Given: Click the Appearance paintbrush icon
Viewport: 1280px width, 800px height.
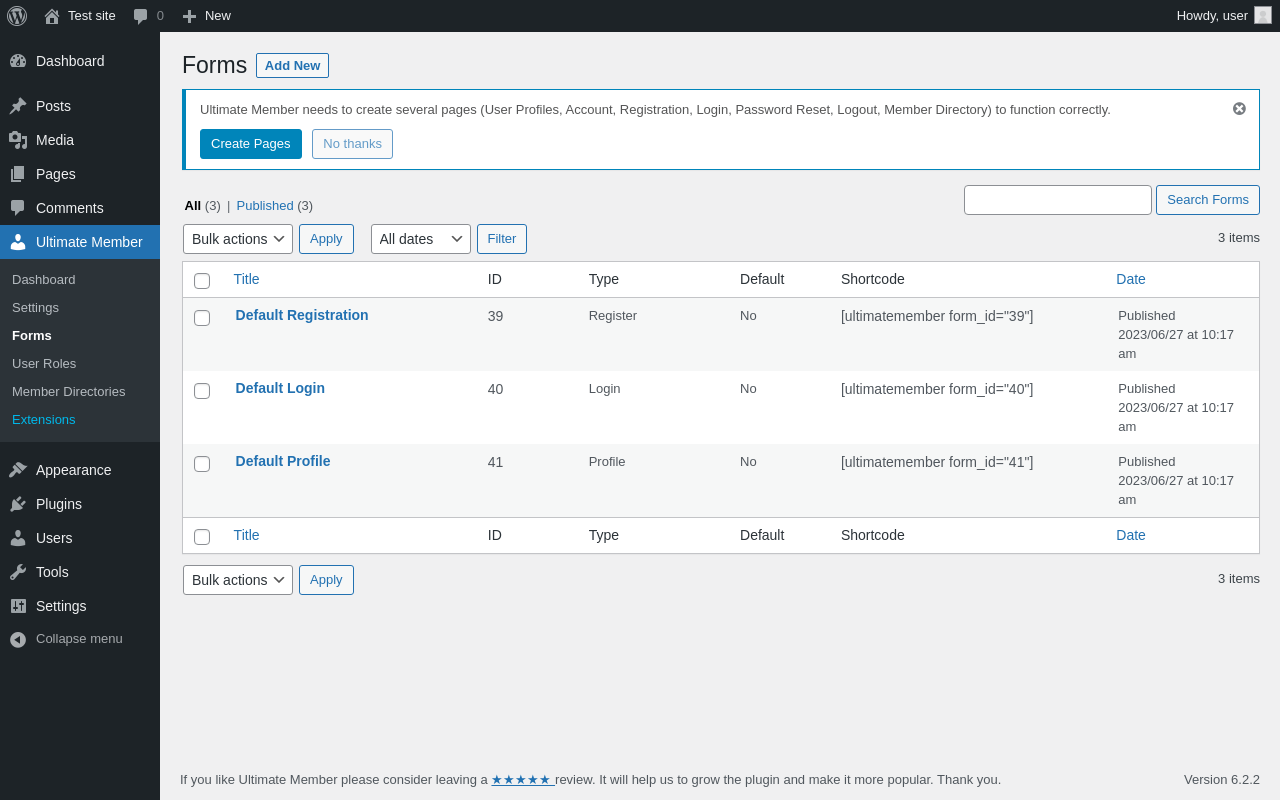Looking at the screenshot, I should (x=18, y=470).
